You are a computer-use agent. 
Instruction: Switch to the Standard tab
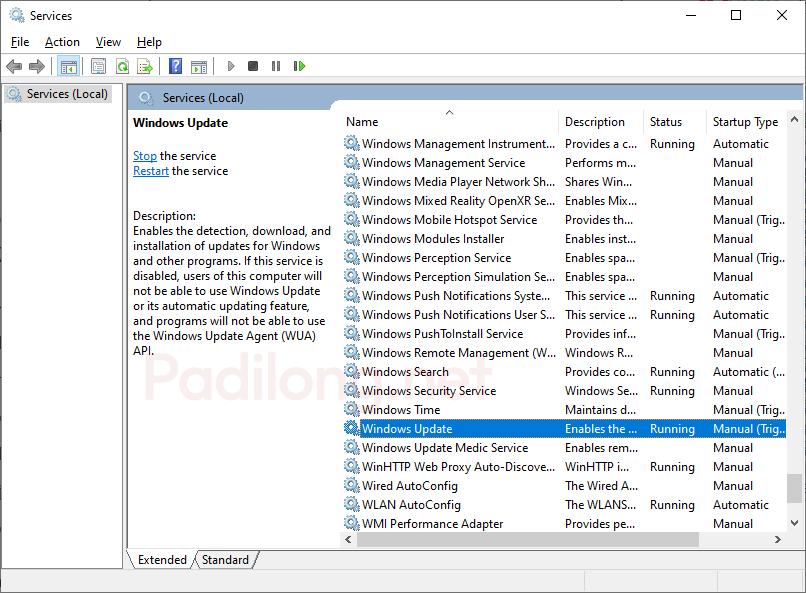225,559
